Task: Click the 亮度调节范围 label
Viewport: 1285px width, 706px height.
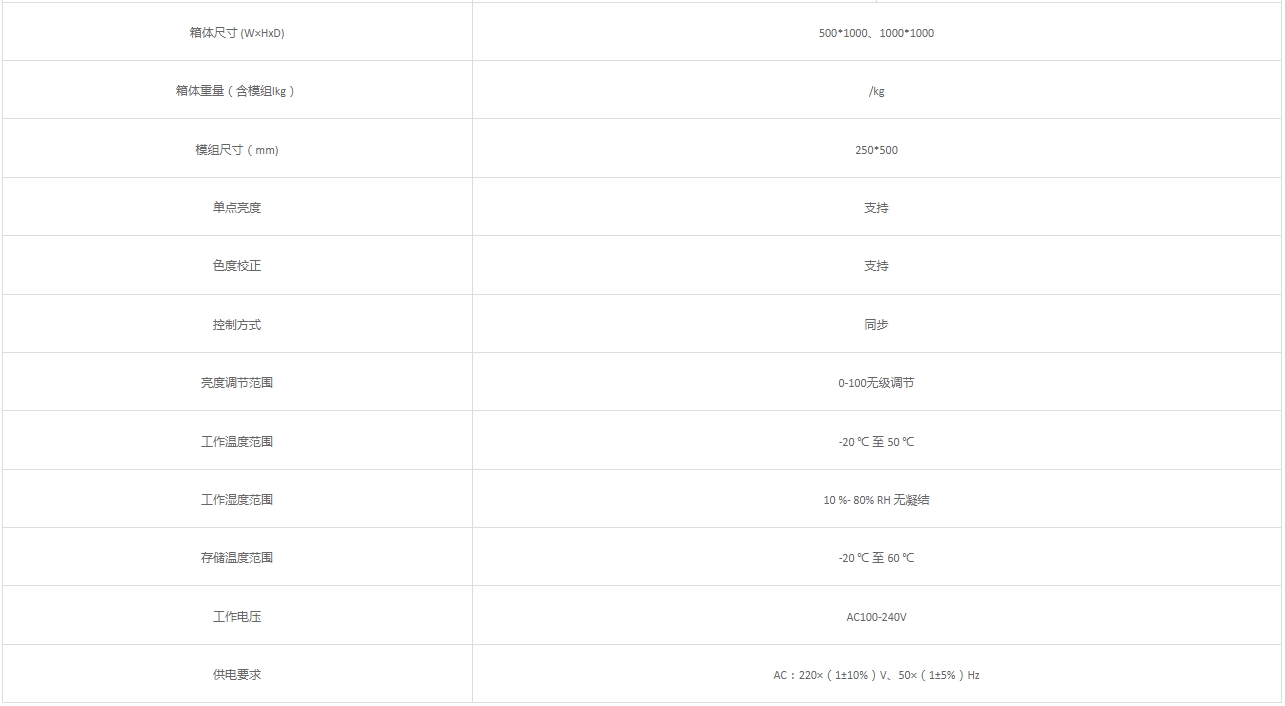Action: (x=237, y=383)
